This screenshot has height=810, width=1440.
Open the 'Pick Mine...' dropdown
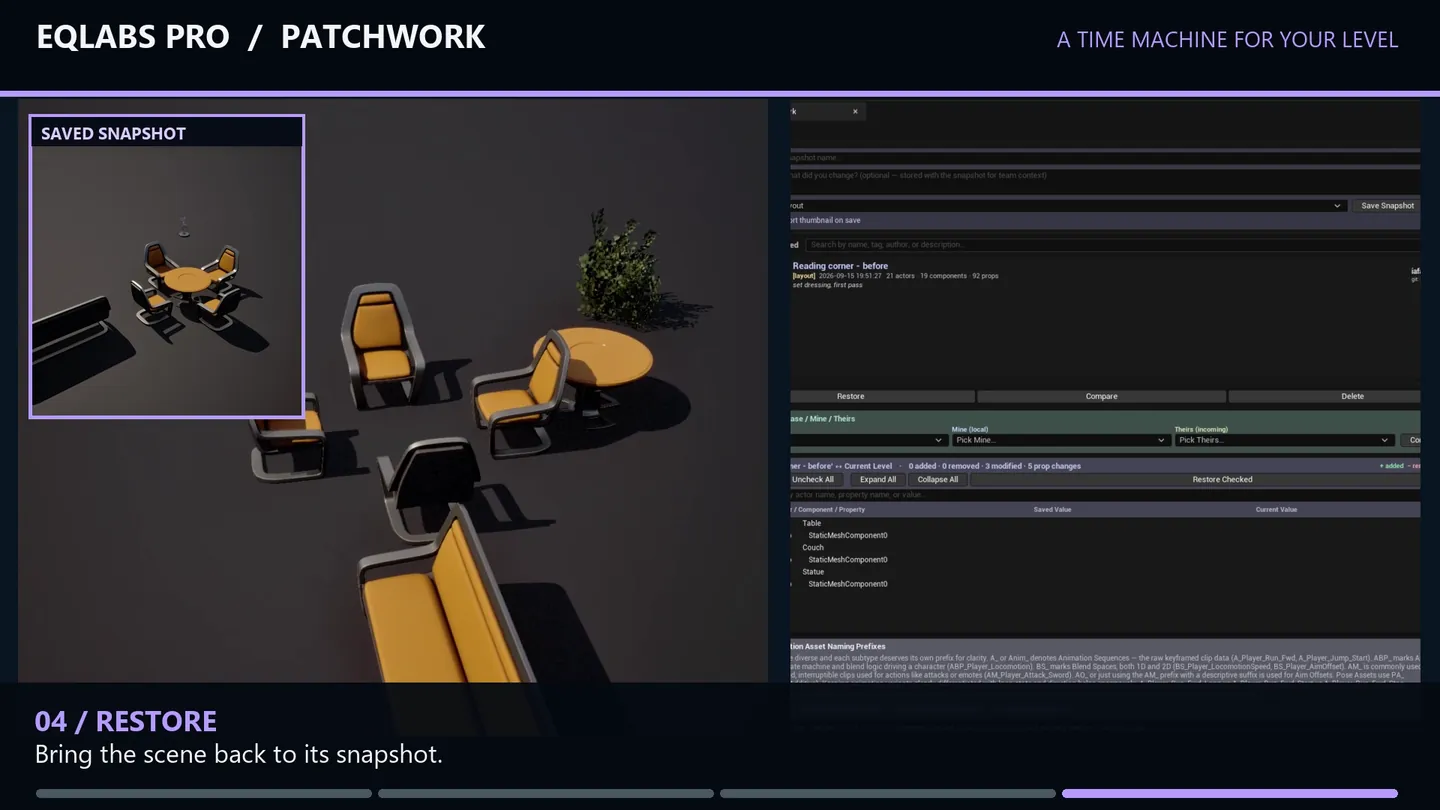(x=1060, y=440)
